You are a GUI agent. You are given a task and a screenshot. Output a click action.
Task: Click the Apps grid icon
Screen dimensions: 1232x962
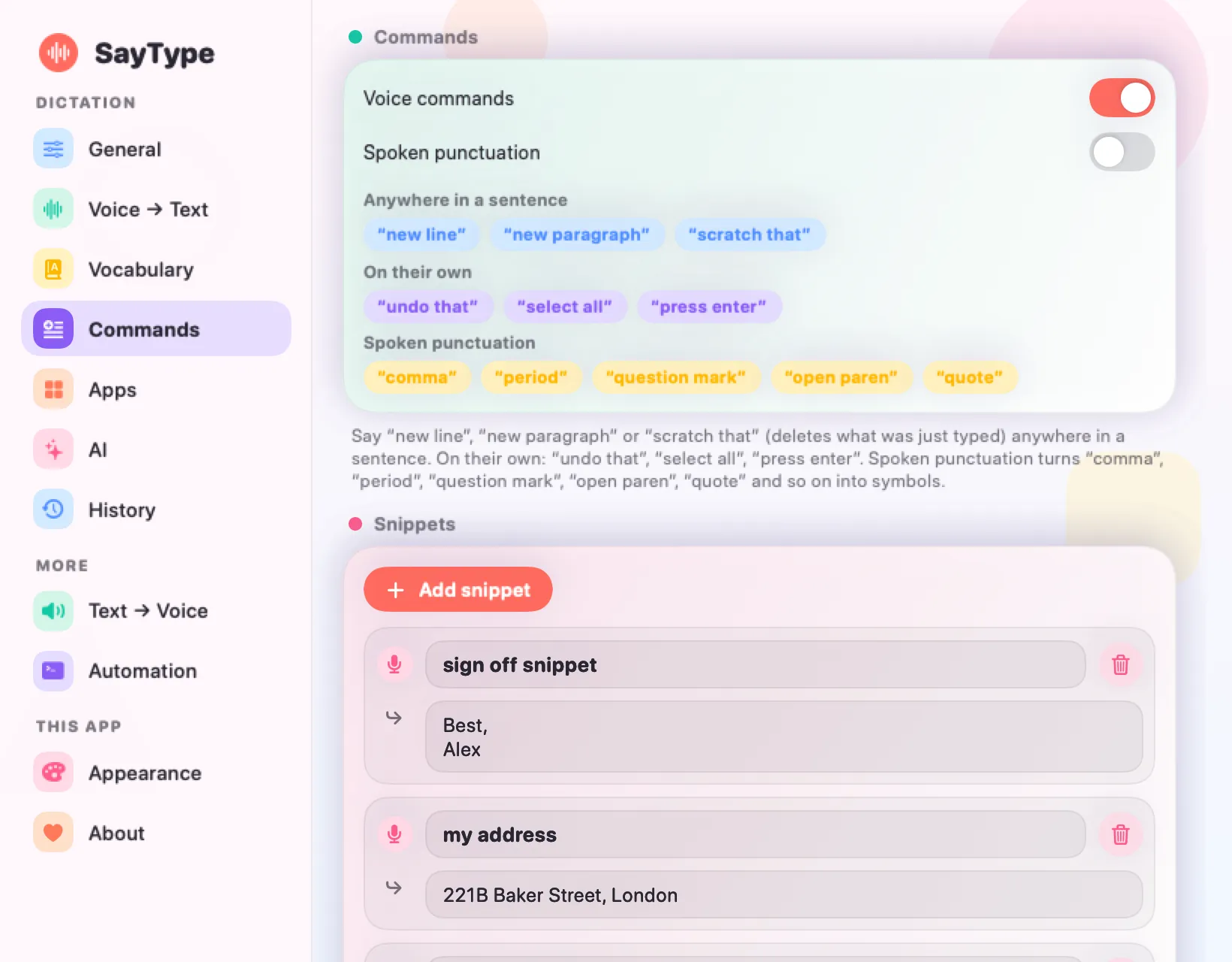(53, 389)
